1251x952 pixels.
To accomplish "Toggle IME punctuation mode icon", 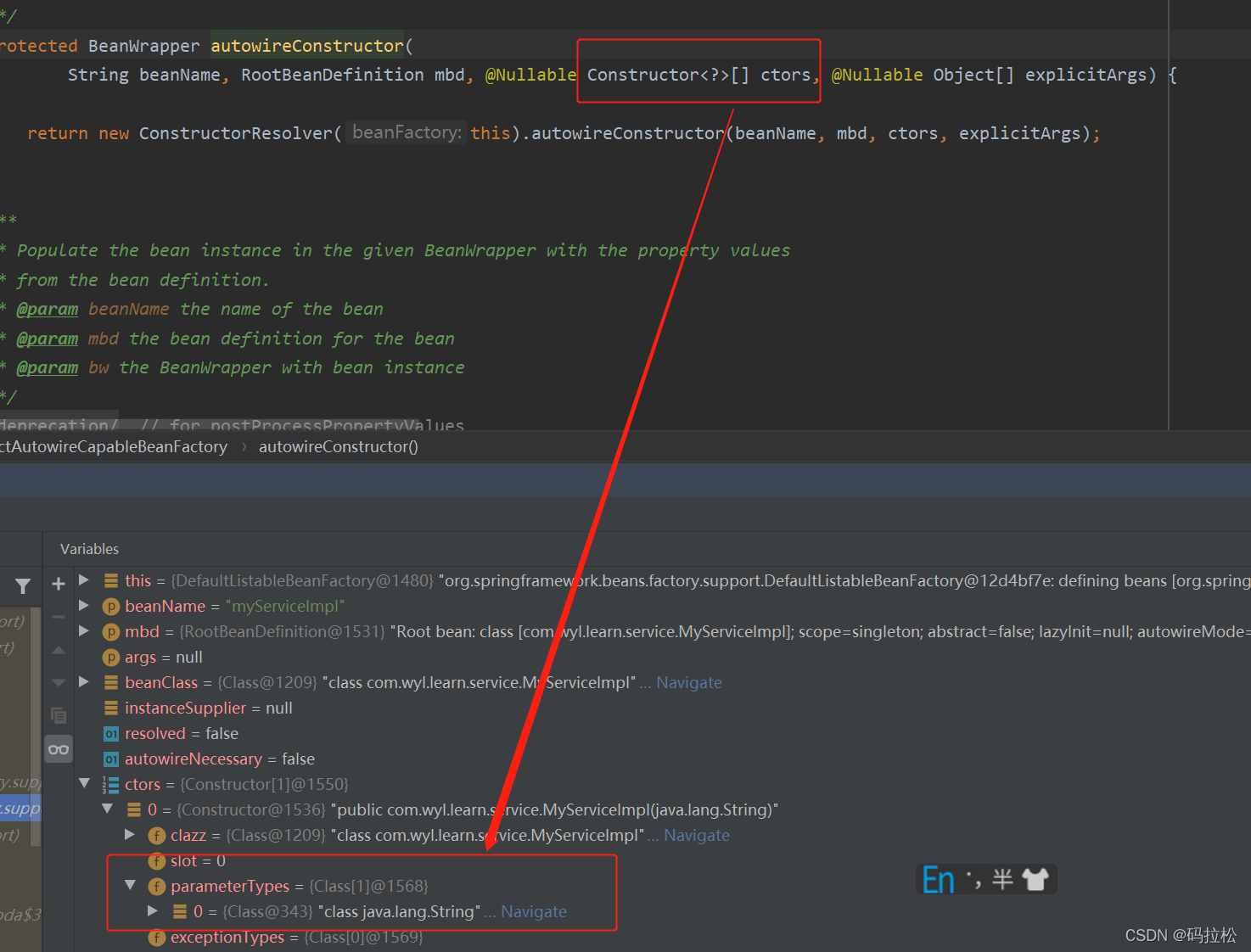I will pyautogui.click(x=973, y=880).
